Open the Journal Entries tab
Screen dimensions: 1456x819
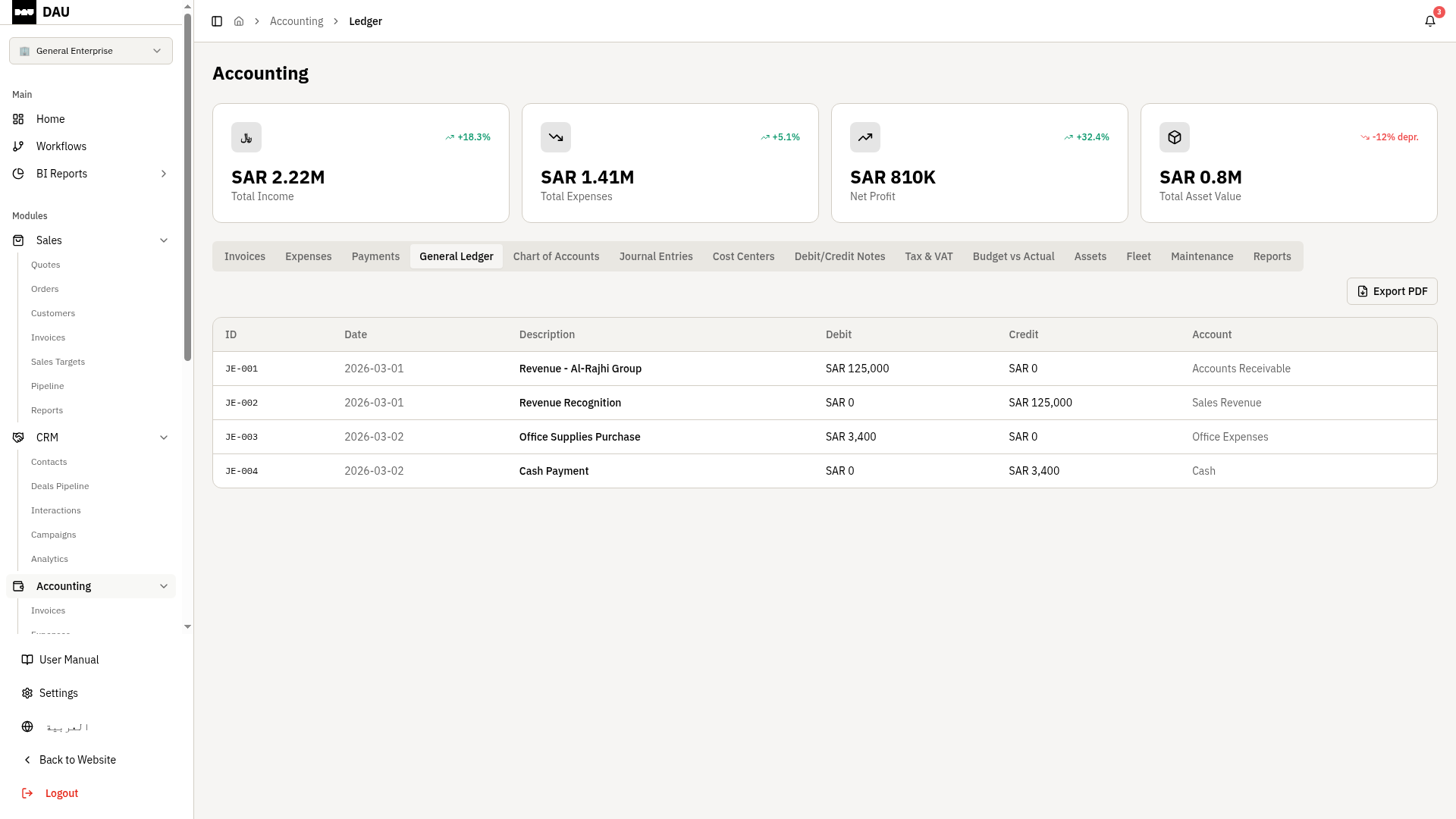[656, 256]
